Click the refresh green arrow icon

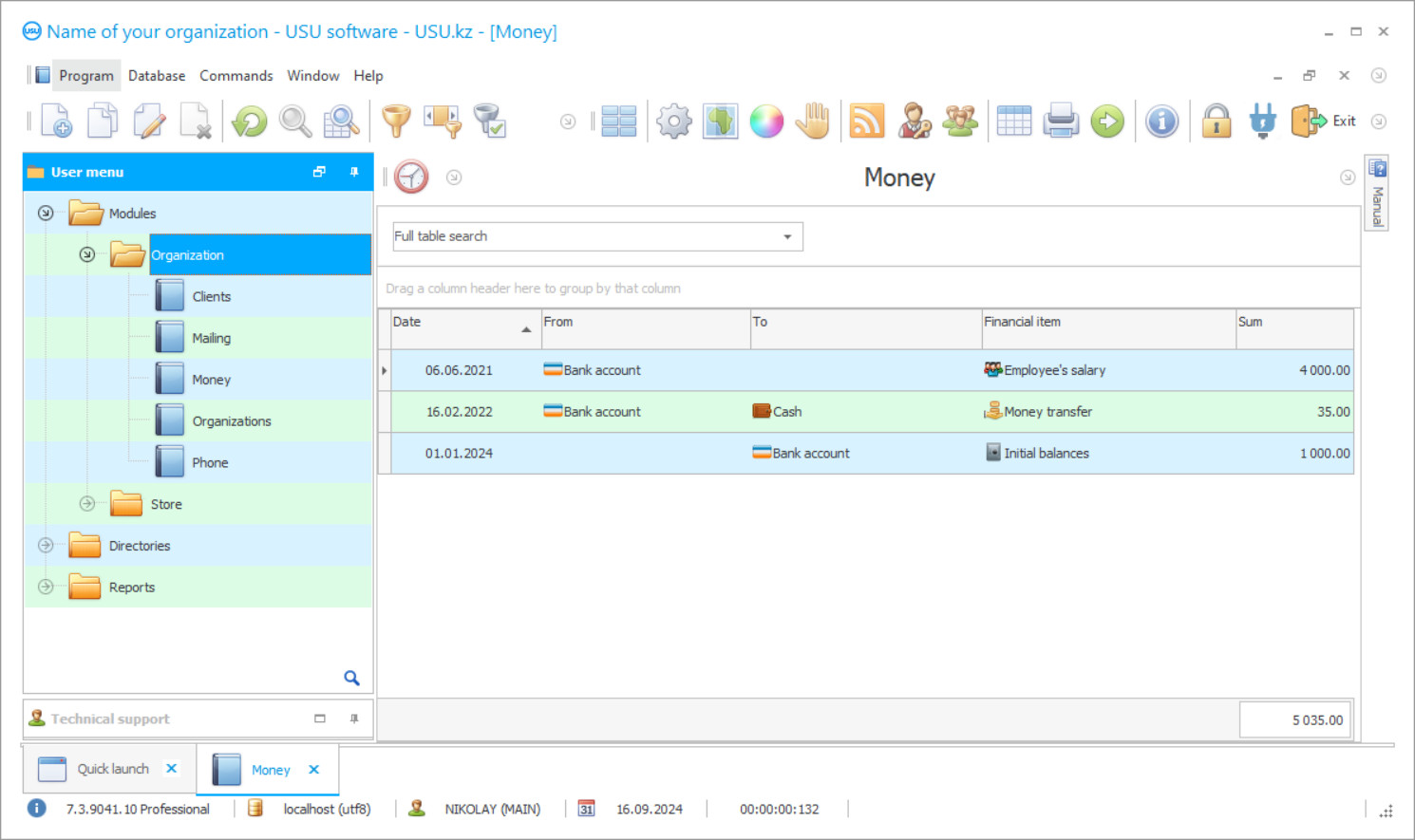coord(249,121)
